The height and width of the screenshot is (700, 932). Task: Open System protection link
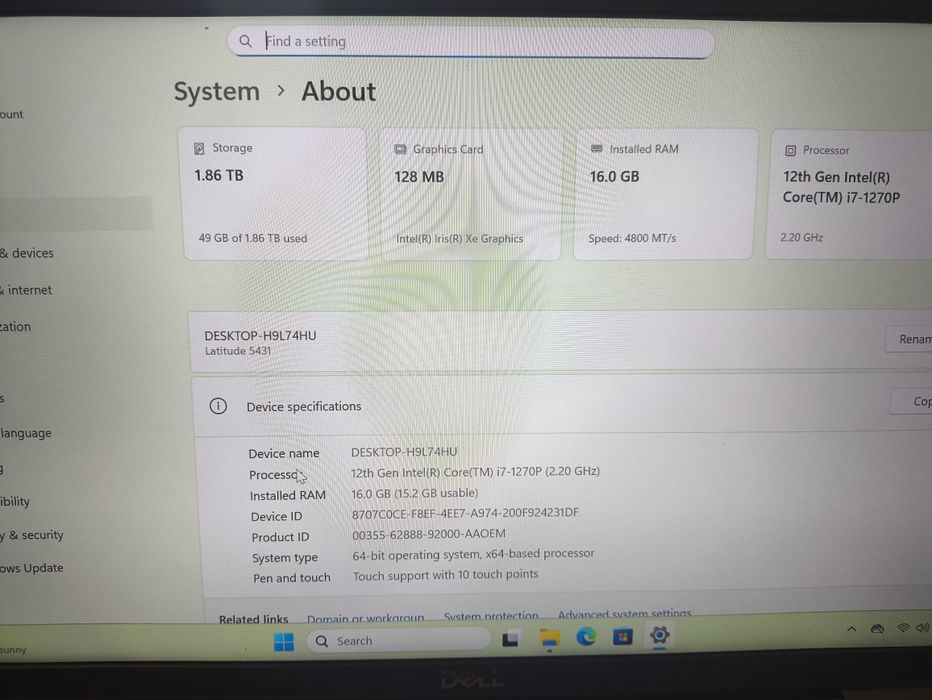coord(491,616)
